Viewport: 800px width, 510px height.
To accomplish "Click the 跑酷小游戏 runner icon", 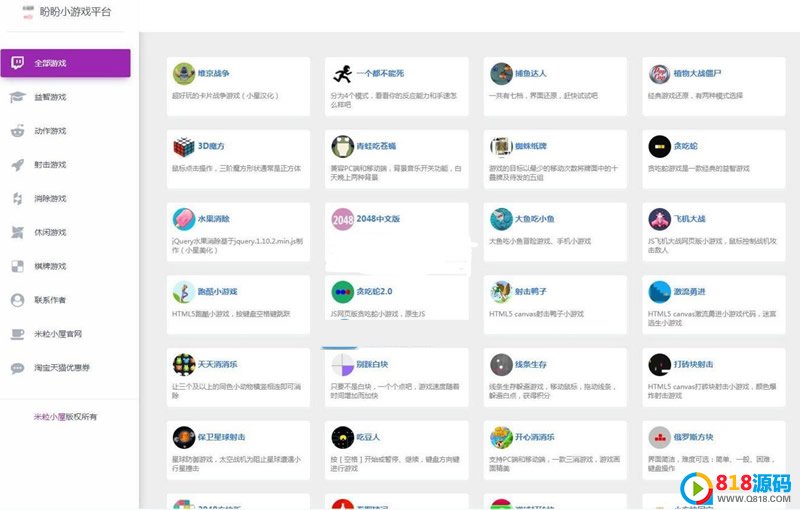I will click(x=184, y=292).
